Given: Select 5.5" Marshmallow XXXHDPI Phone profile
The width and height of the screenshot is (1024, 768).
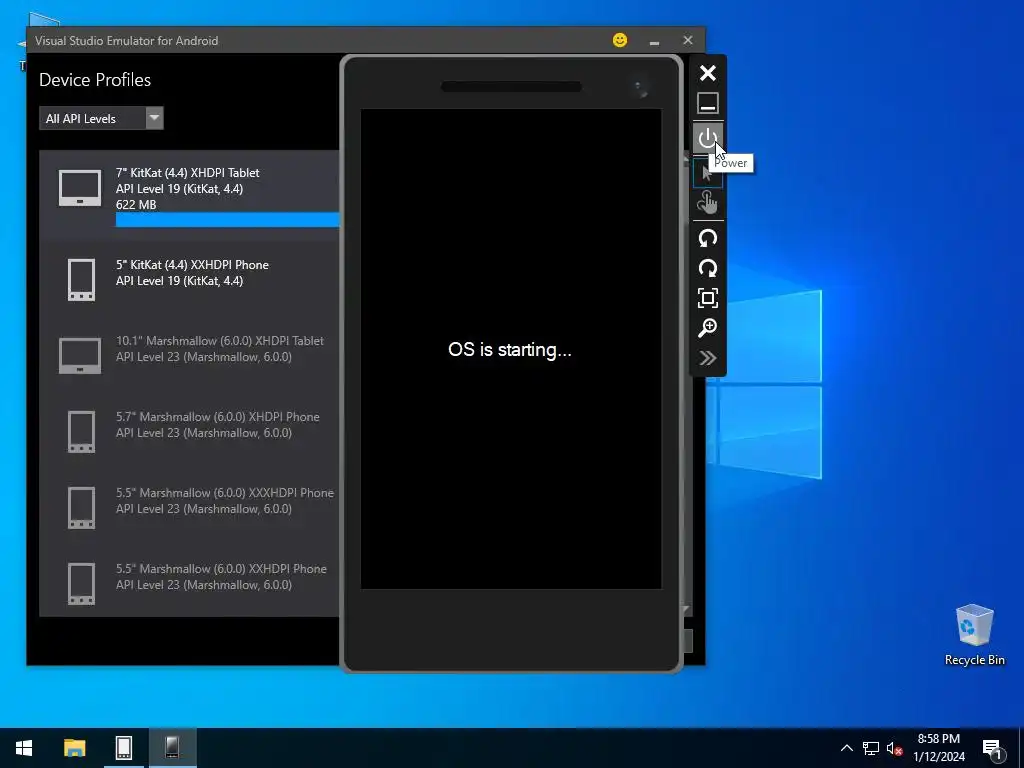Looking at the screenshot, I should pos(189,507).
